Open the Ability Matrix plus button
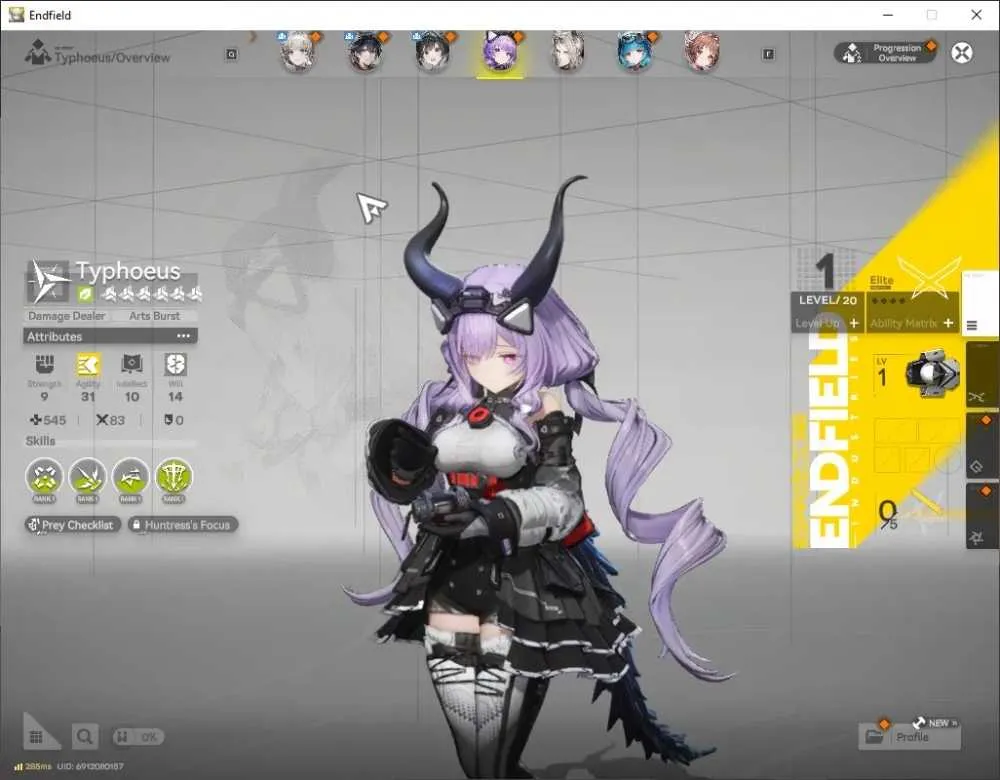Viewport: 1000px width, 780px height. pos(948,323)
